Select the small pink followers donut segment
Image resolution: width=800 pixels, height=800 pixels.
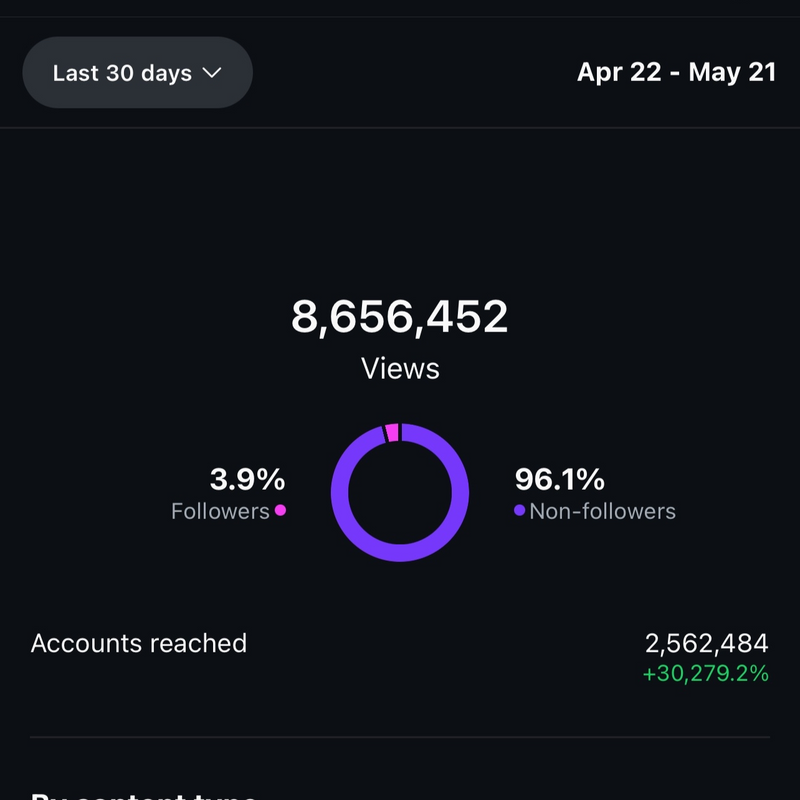coord(392,432)
